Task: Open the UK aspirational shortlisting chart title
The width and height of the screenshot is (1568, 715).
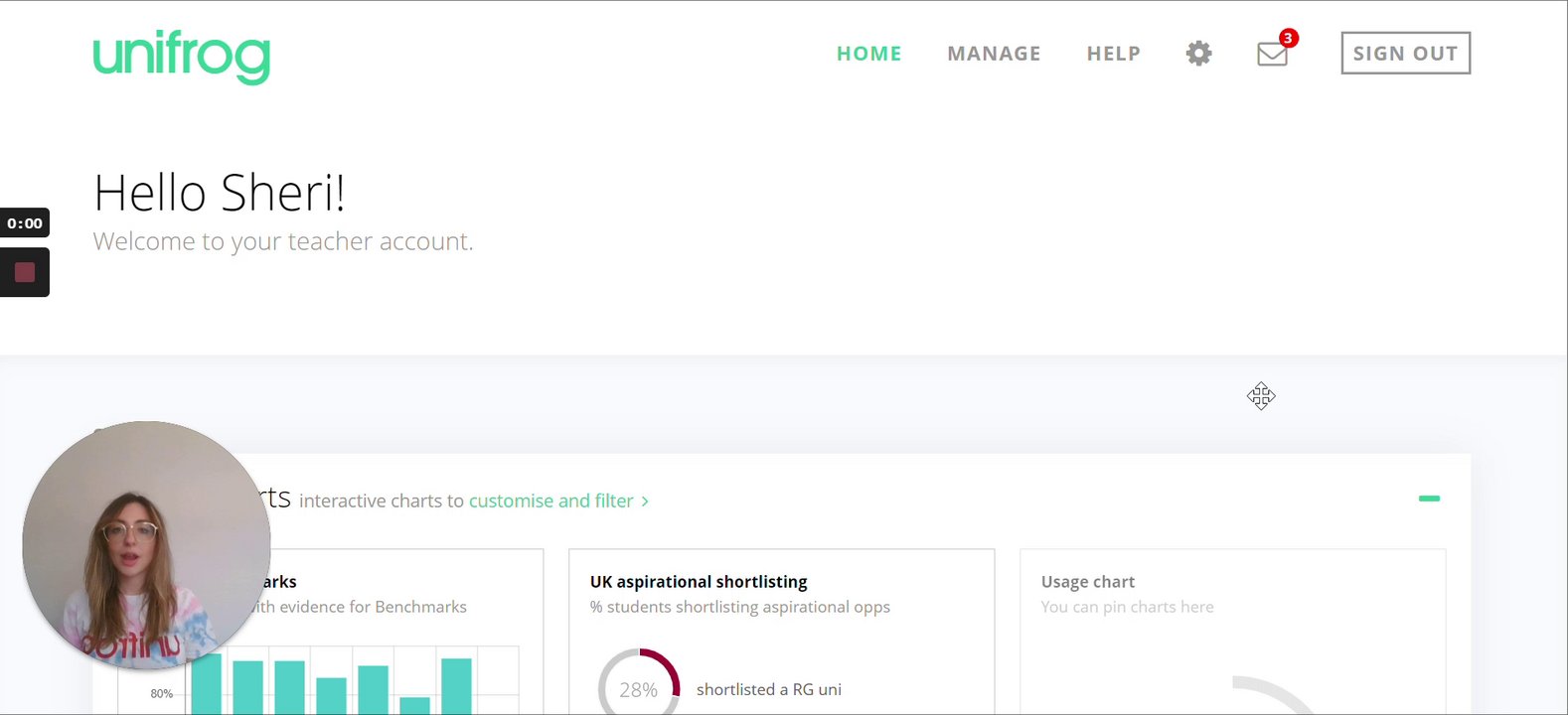Action: click(699, 582)
